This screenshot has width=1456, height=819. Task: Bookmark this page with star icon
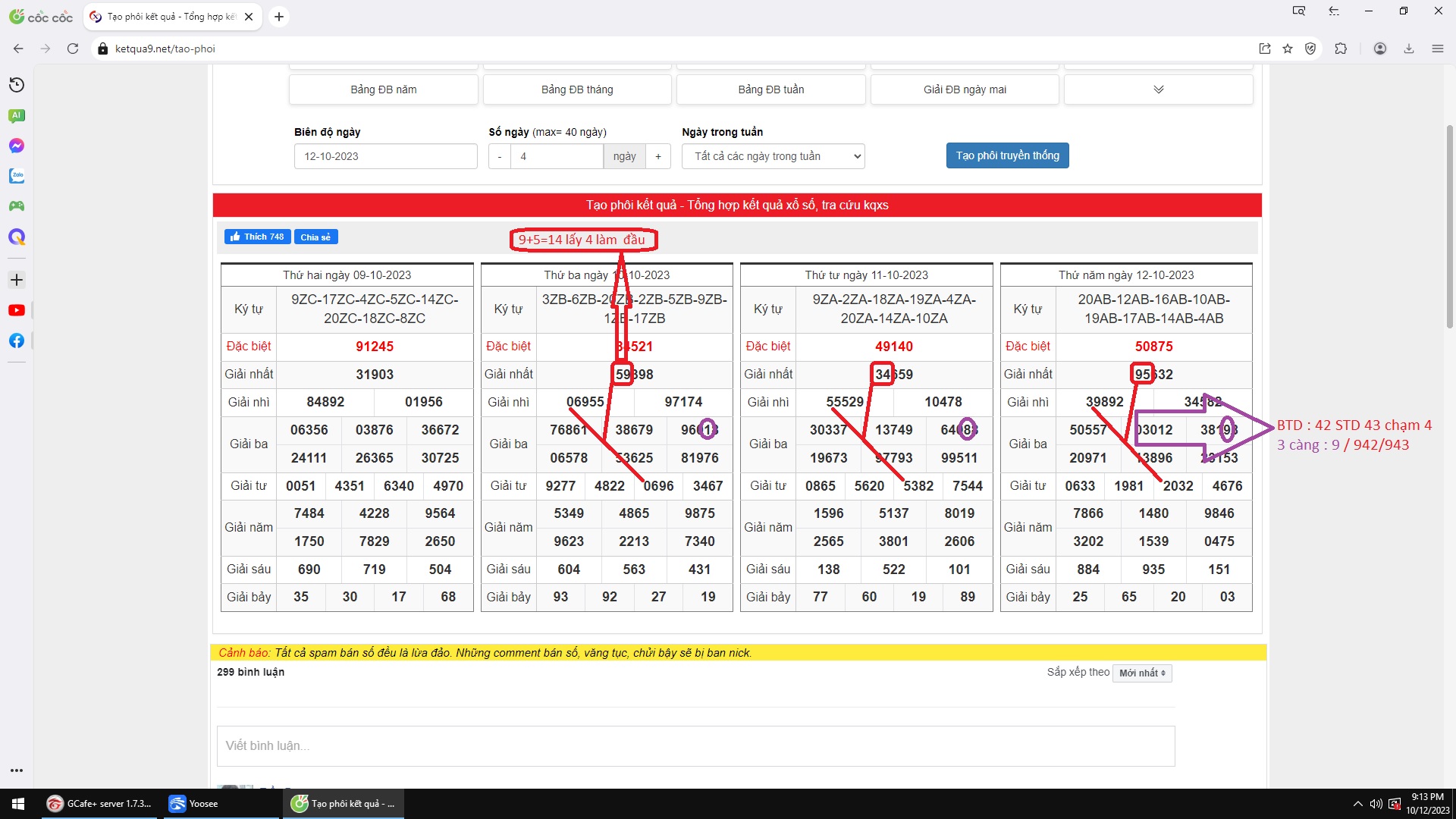click(1288, 49)
